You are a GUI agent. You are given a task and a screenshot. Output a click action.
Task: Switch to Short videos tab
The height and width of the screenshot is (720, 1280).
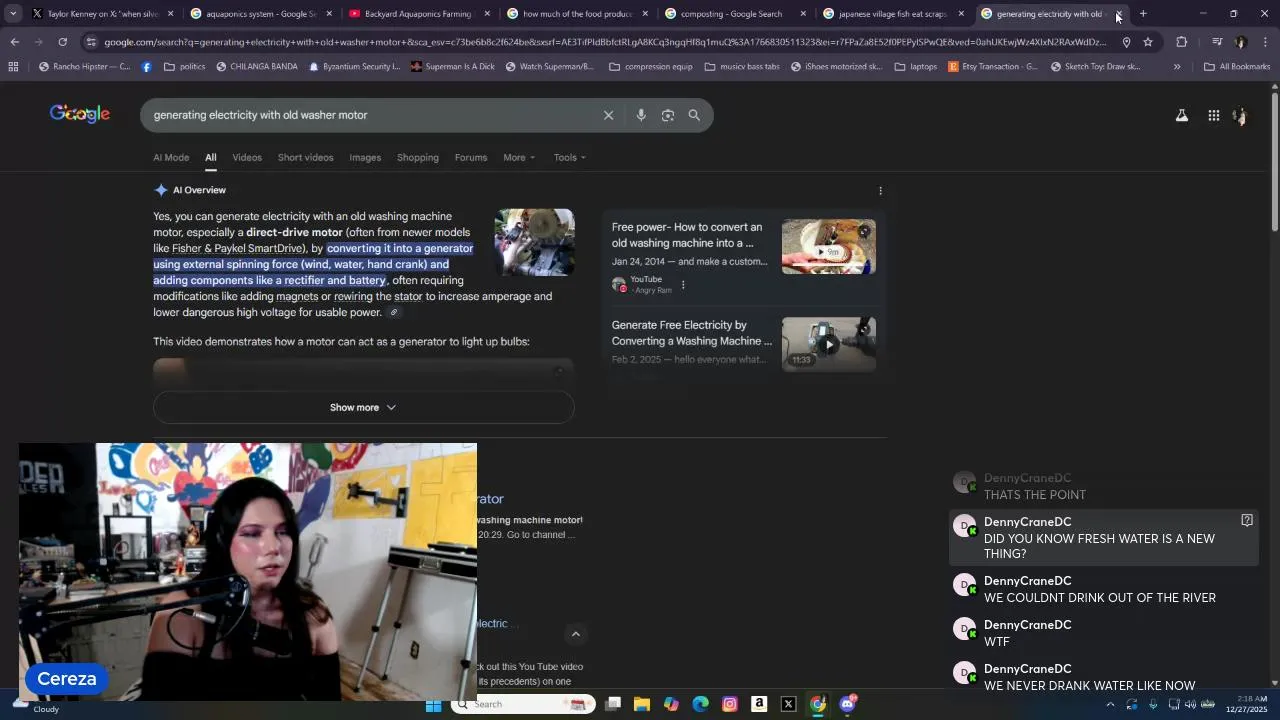click(305, 157)
